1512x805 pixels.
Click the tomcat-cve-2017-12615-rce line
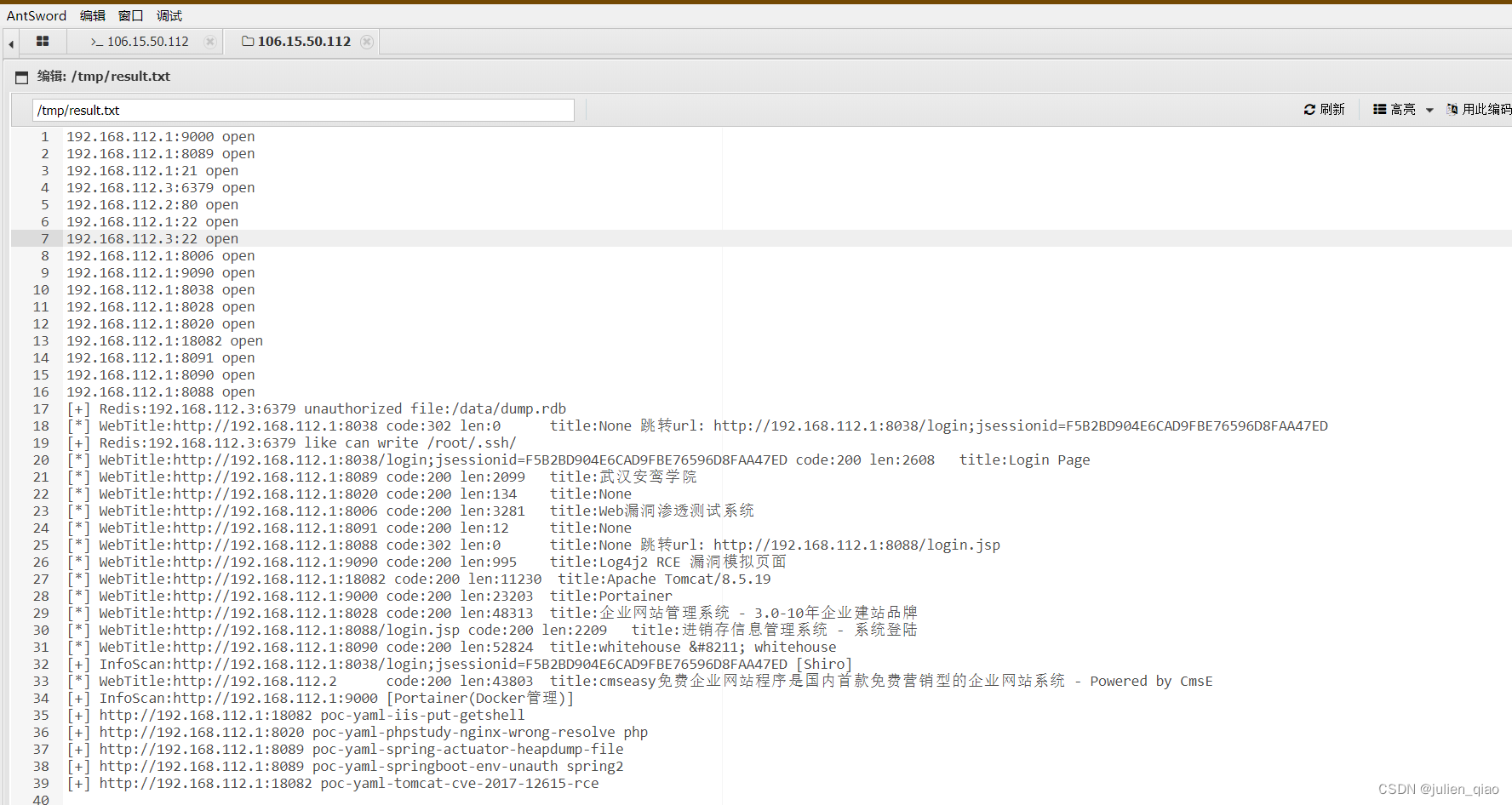(333, 783)
